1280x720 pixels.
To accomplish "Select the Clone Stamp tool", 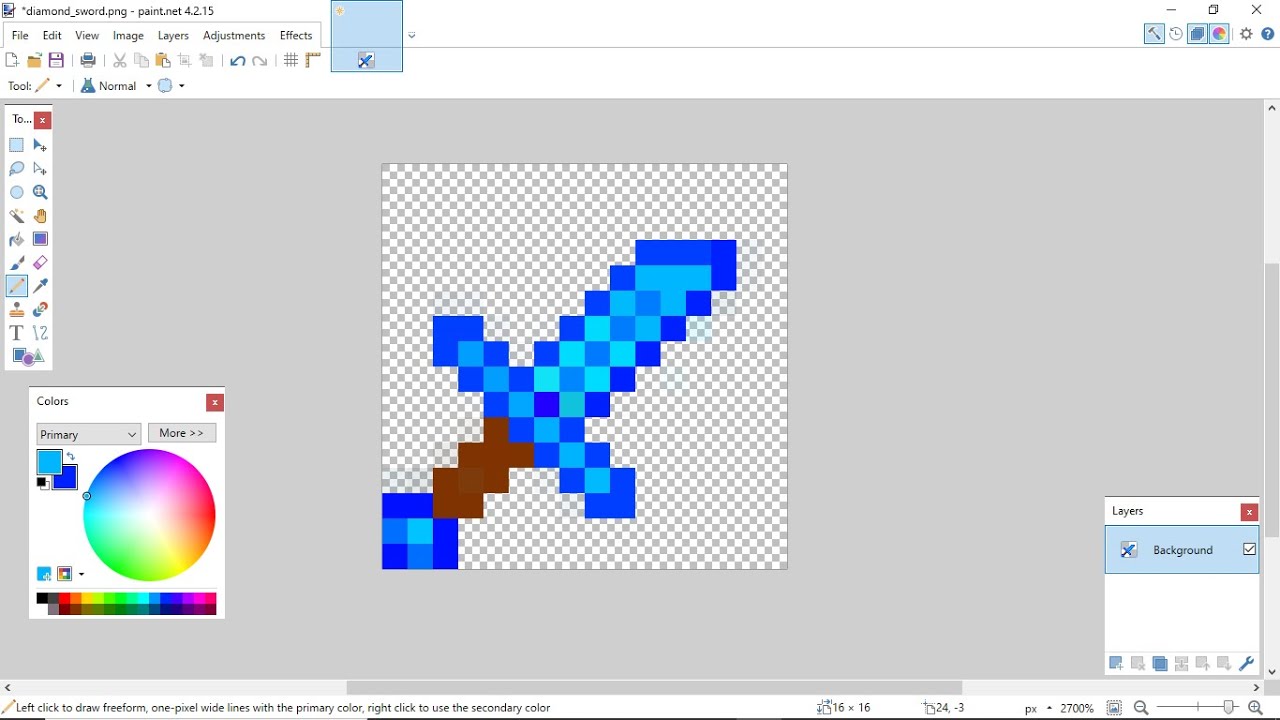I will tap(17, 310).
